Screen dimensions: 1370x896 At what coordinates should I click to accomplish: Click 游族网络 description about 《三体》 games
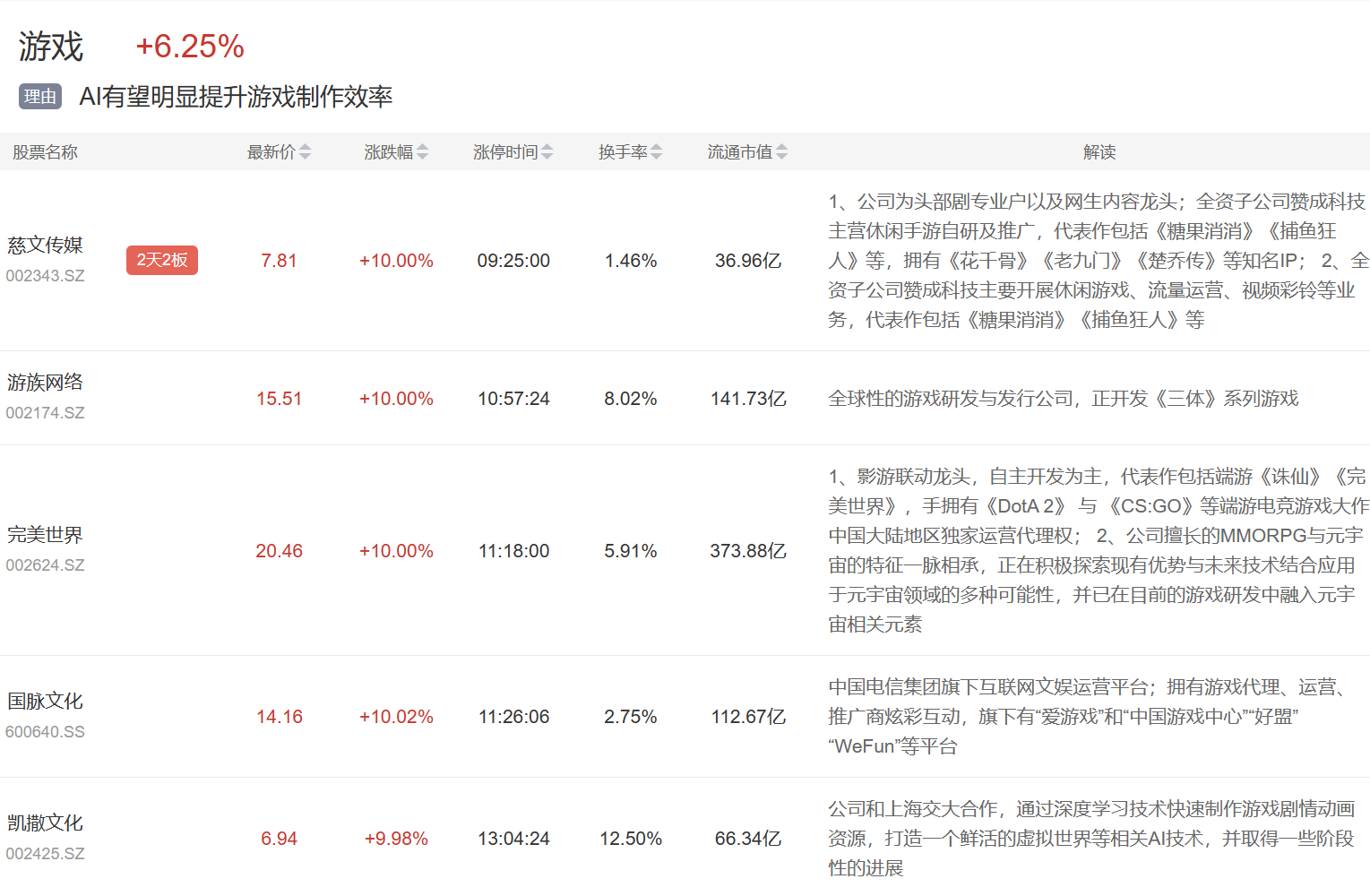click(1064, 399)
